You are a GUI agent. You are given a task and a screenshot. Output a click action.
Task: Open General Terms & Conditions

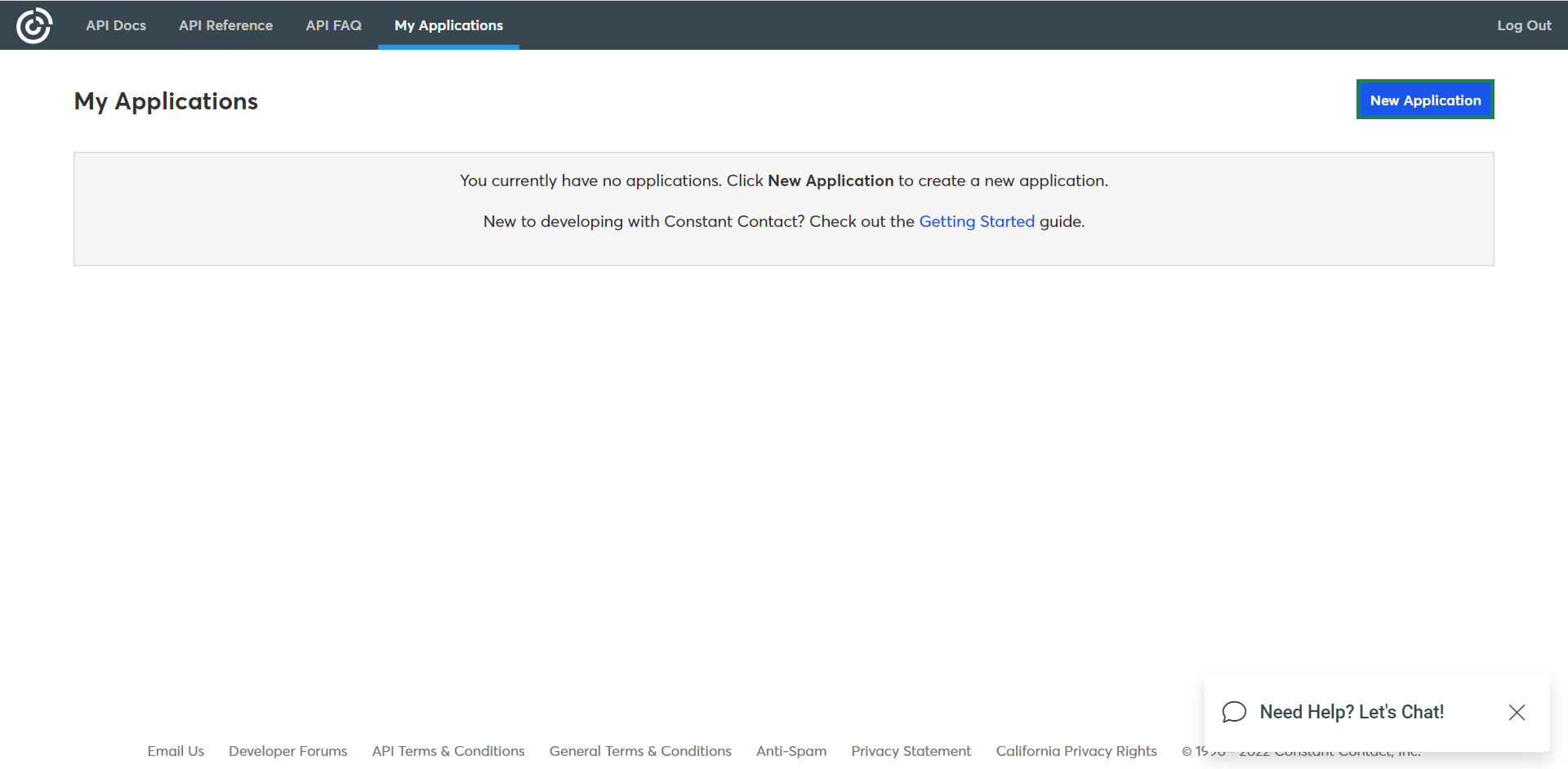[x=639, y=751]
